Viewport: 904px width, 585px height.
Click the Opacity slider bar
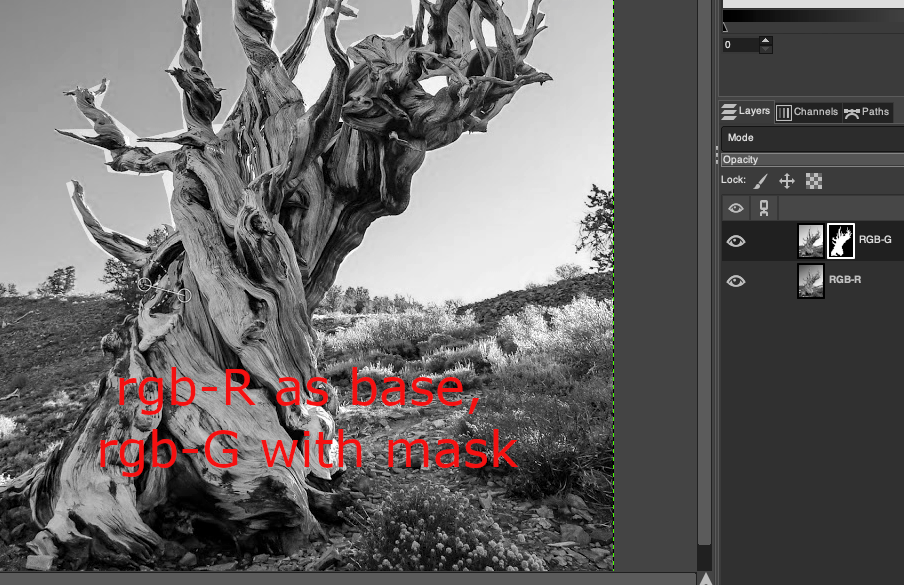812,160
